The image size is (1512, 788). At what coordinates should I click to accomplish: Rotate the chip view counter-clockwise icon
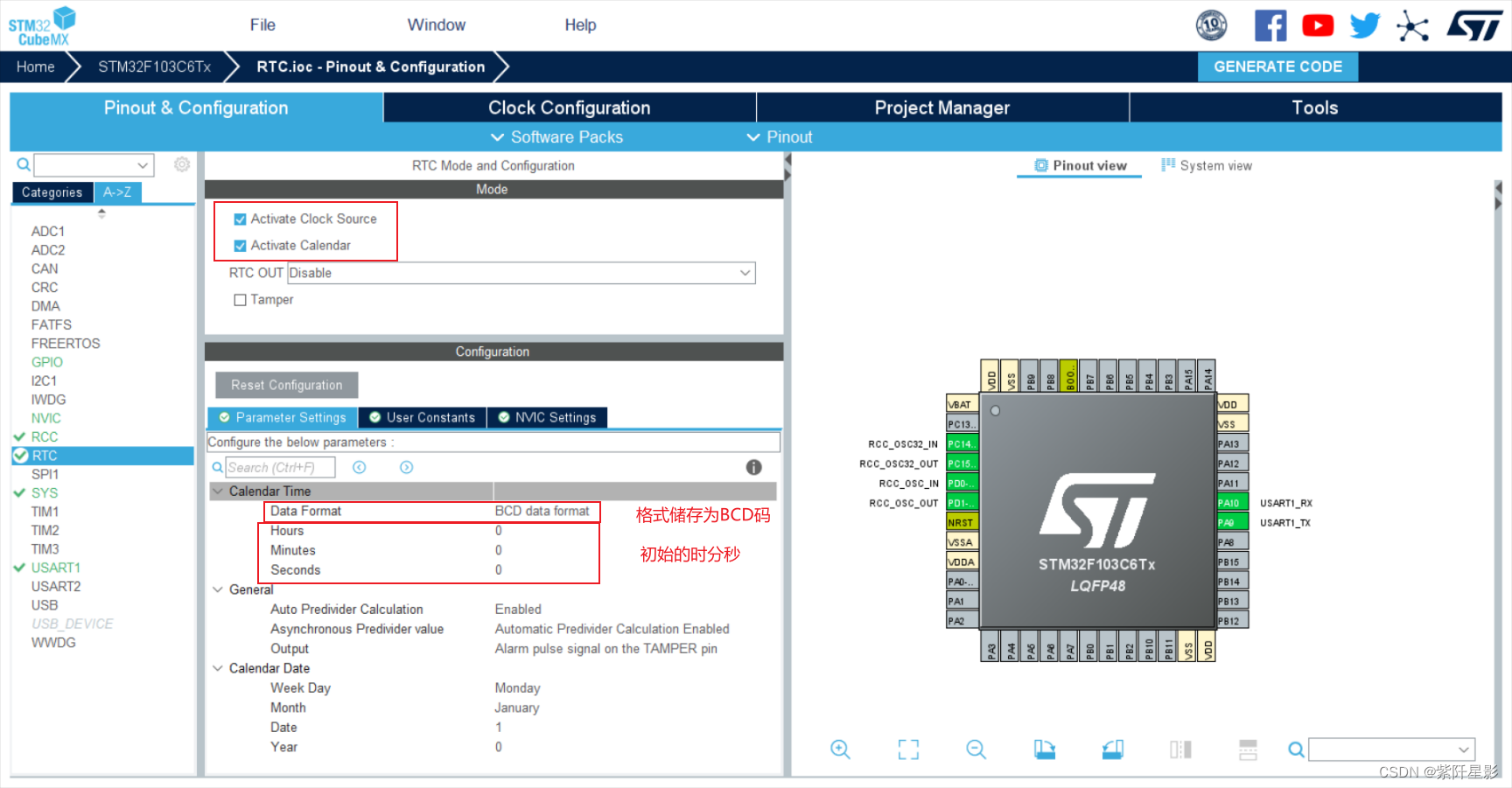click(x=1113, y=750)
